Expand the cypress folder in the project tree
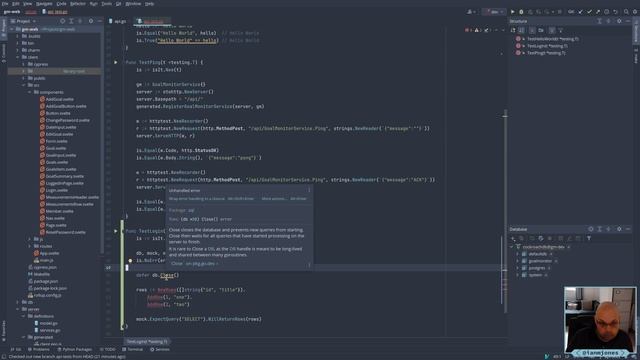 click(24, 64)
